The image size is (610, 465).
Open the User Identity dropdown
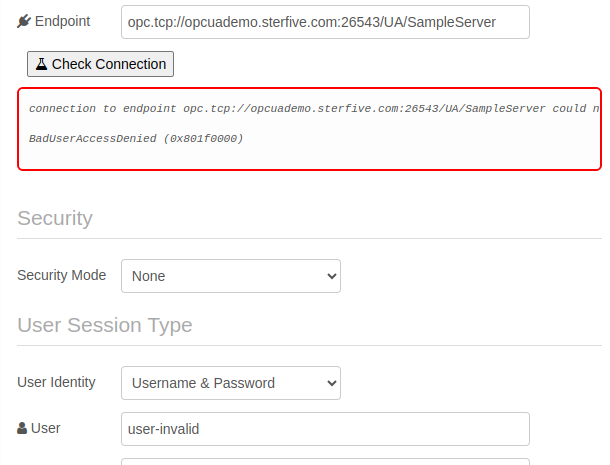[231, 383]
